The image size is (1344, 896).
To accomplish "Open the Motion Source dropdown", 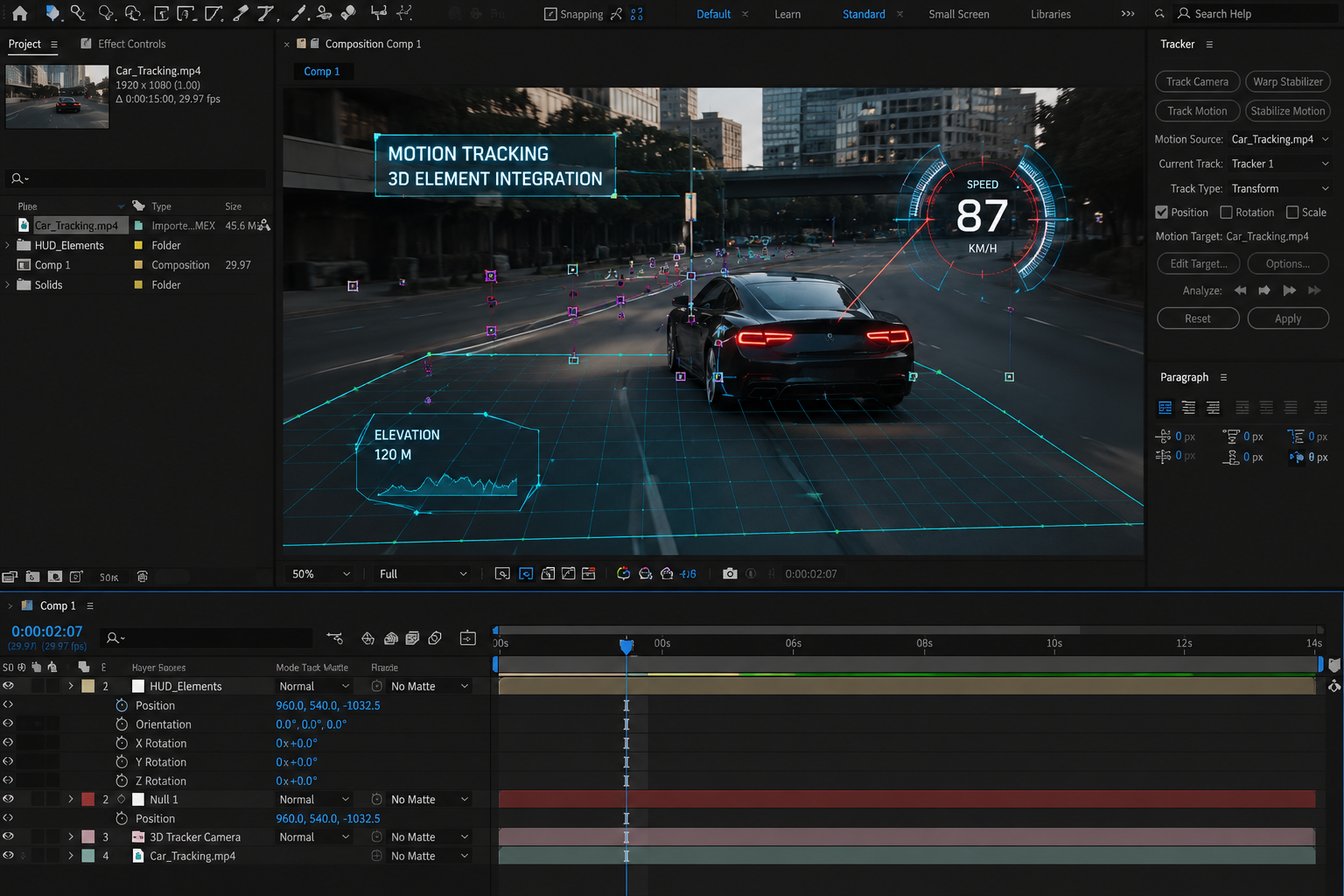I will pyautogui.click(x=1280, y=139).
